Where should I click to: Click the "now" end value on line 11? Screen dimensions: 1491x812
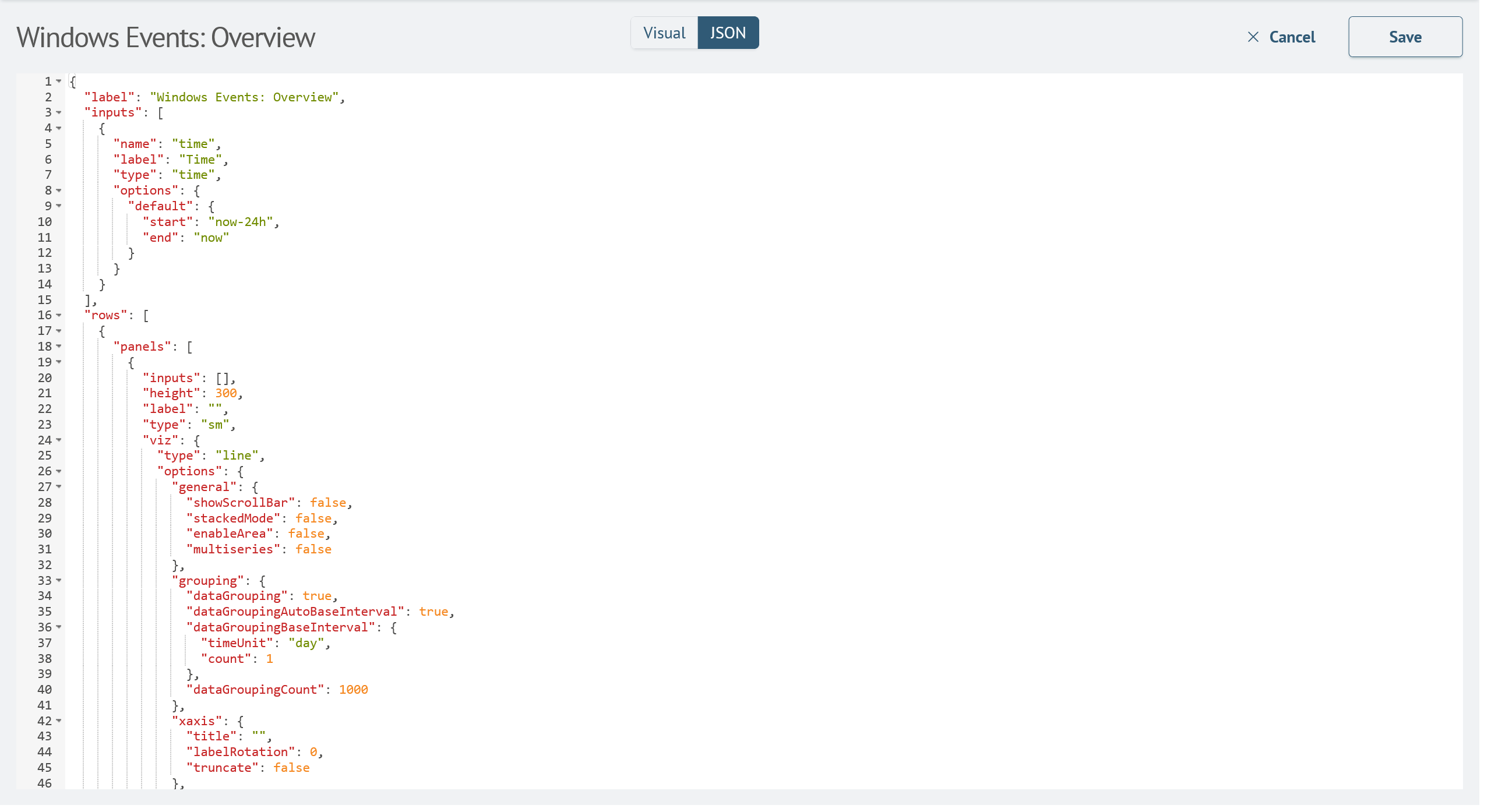(211, 238)
